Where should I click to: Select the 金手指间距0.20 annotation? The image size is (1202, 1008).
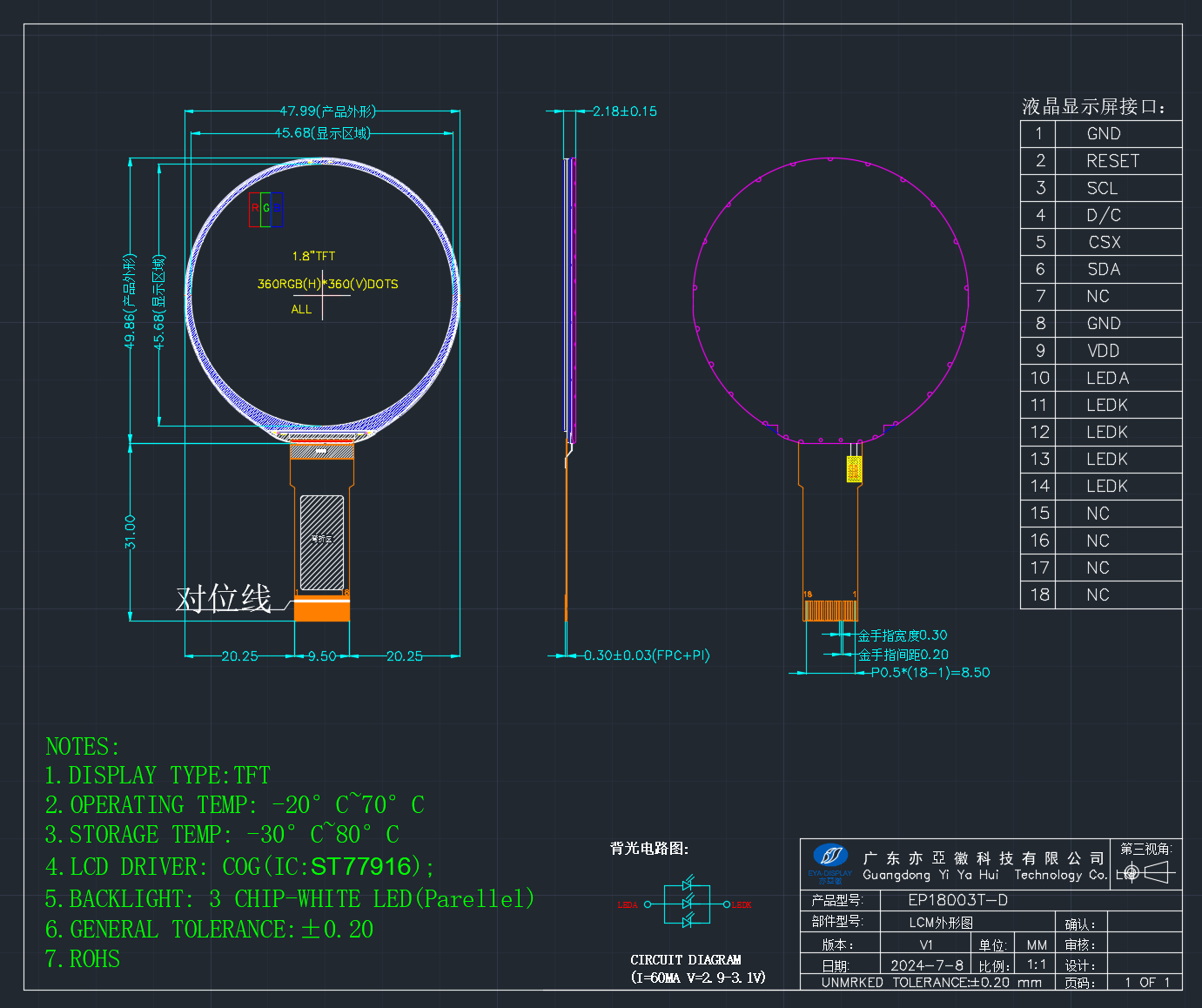[903, 655]
